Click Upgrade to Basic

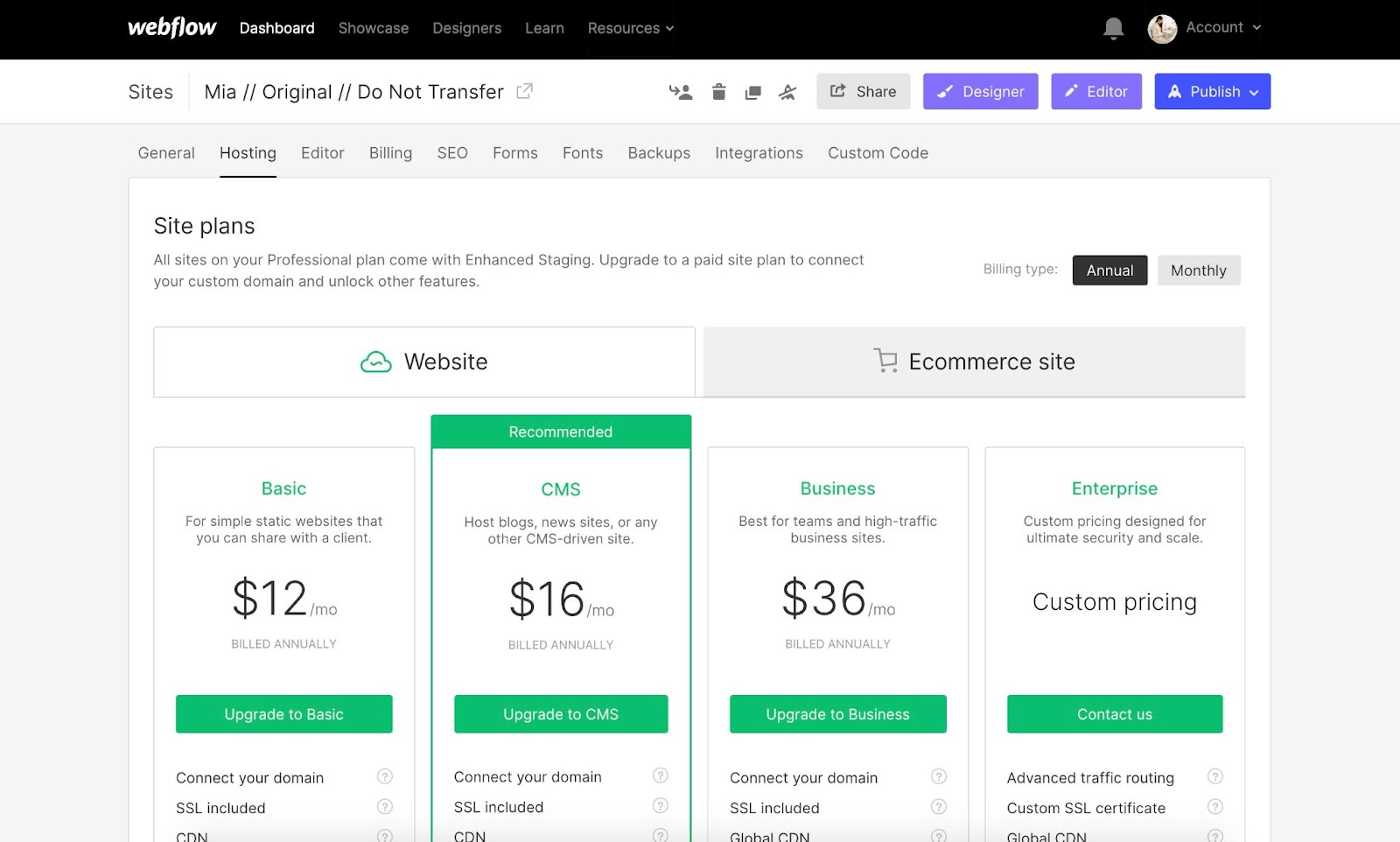point(284,714)
